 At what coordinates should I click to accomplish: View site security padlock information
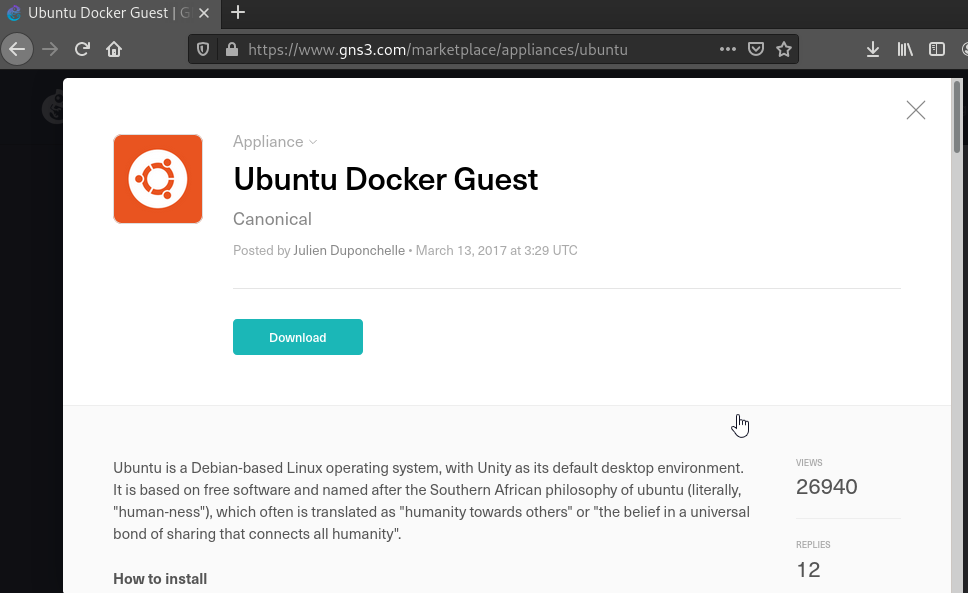point(232,49)
